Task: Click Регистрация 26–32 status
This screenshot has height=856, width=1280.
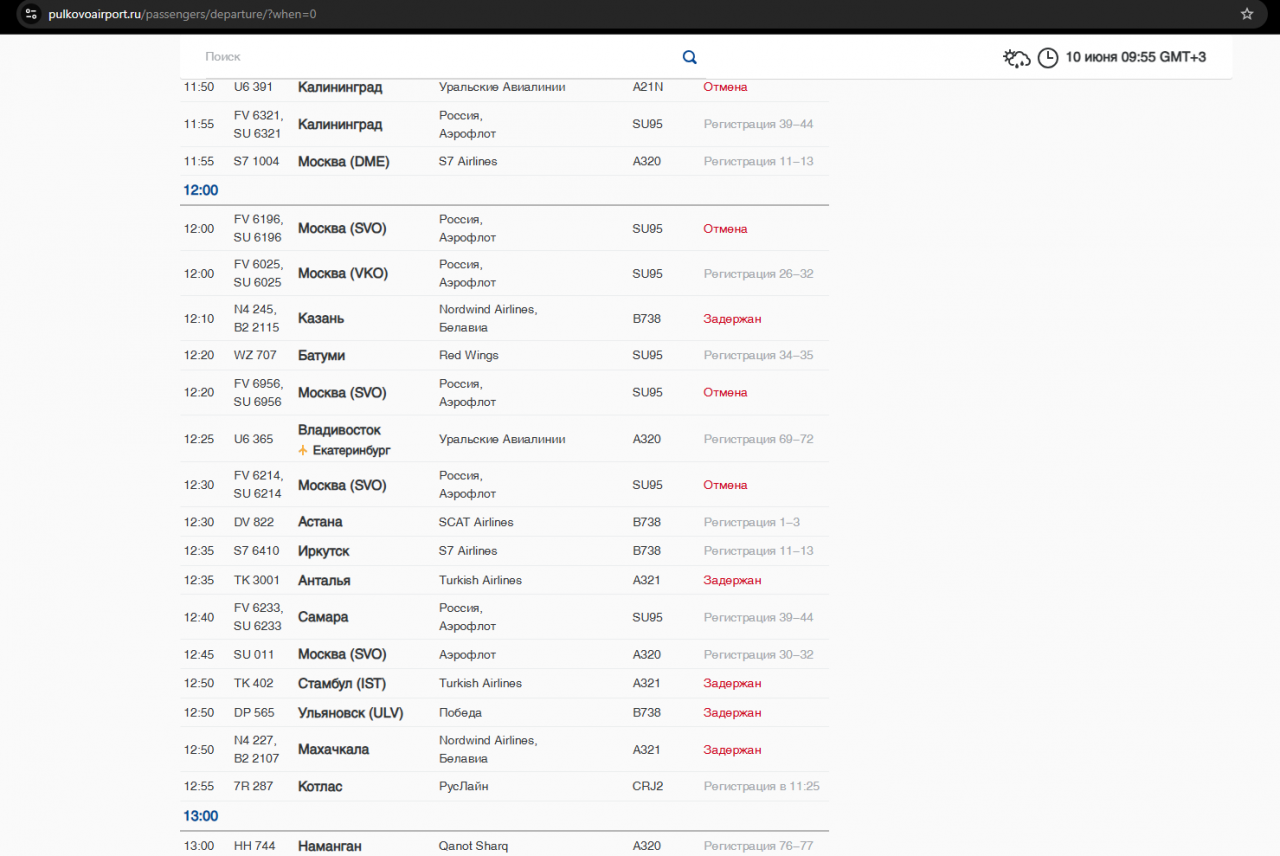Action: (758, 273)
